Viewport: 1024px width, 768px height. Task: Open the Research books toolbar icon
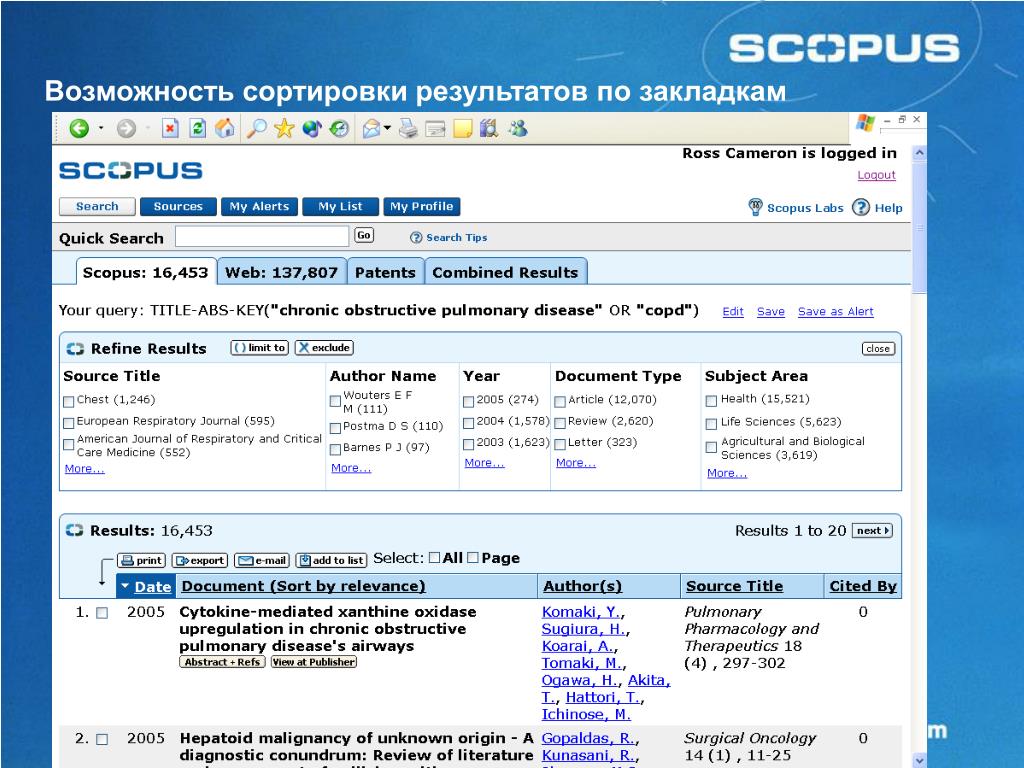[489, 129]
